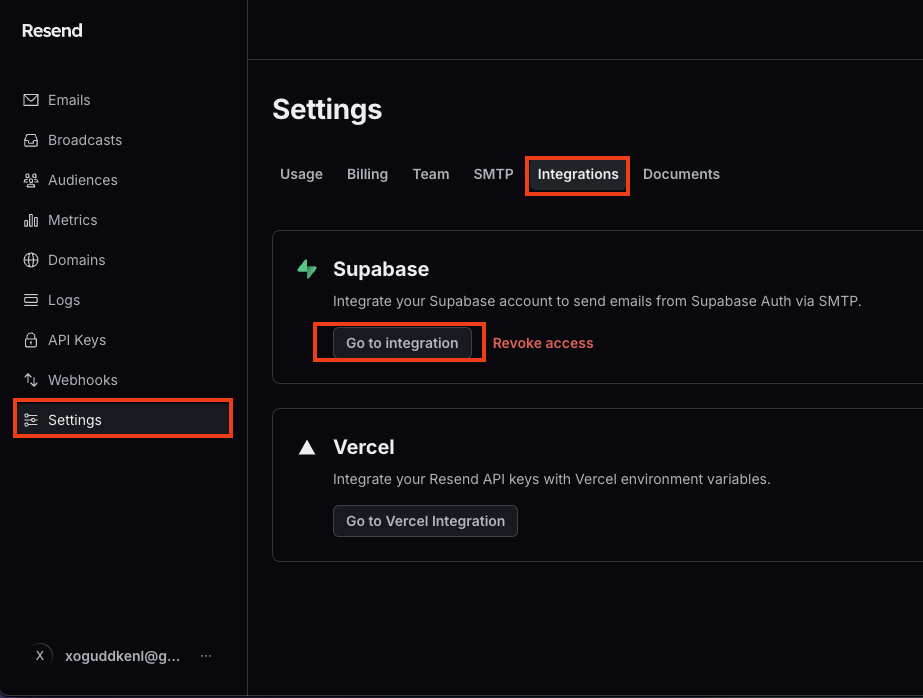Click the Vercel triangle logo
923x698 pixels.
[x=307, y=448]
